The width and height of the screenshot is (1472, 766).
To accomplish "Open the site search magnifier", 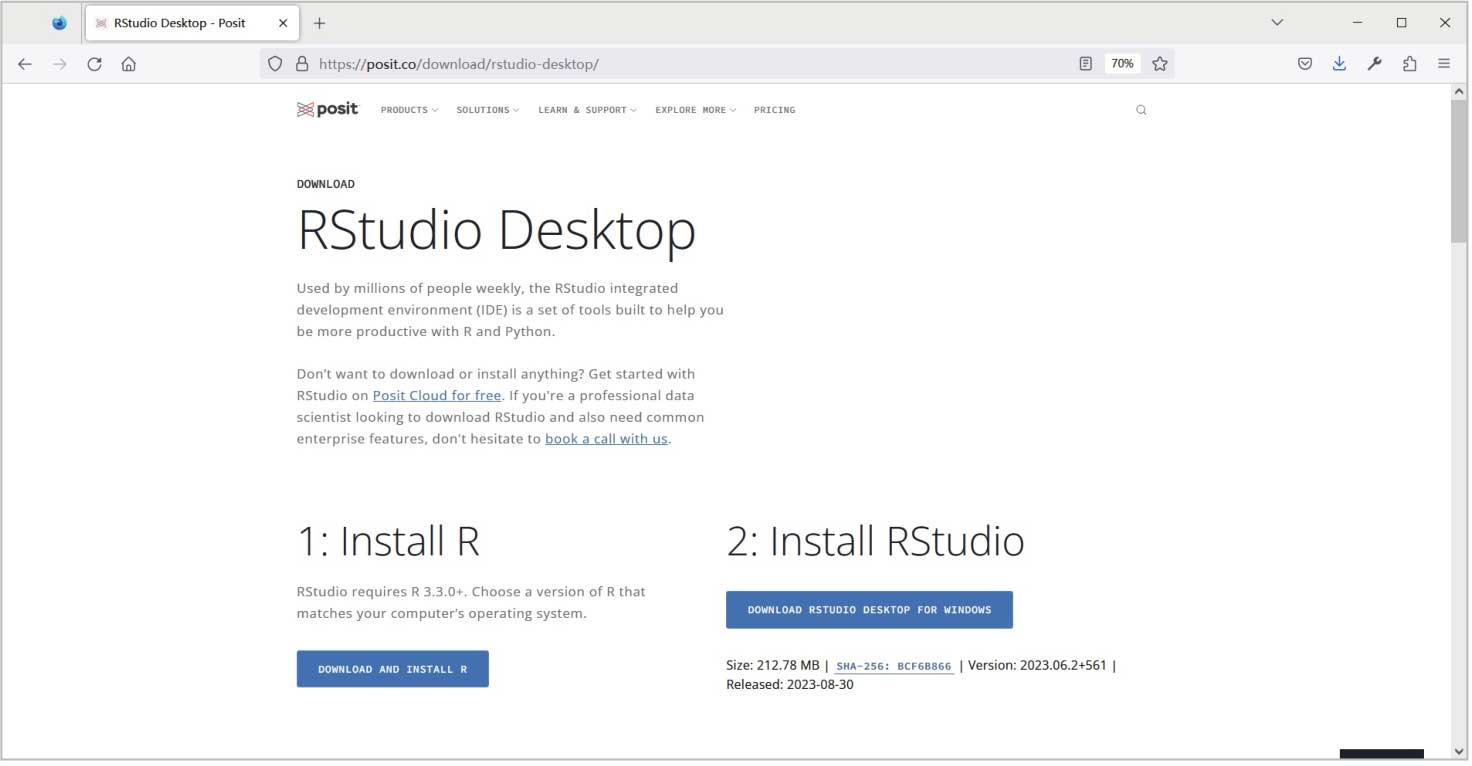I will (x=1141, y=110).
